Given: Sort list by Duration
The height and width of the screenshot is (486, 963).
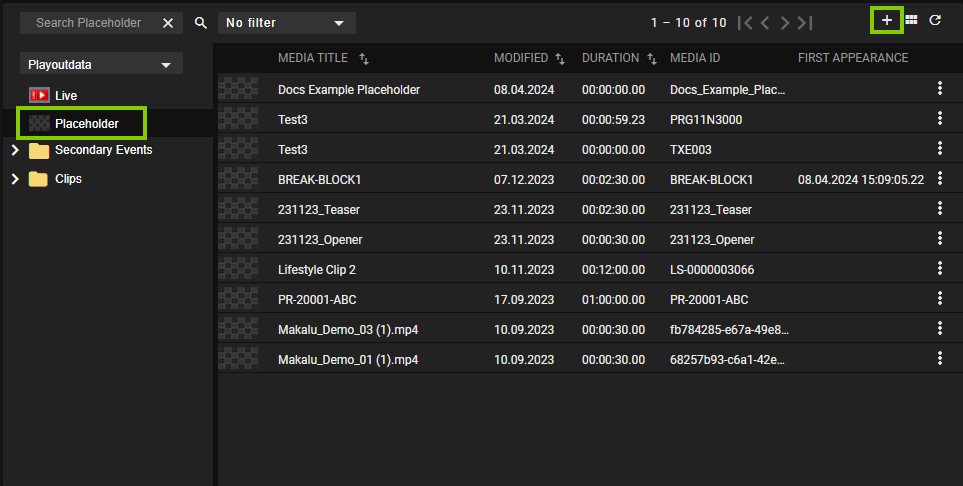Looking at the screenshot, I should [652, 59].
